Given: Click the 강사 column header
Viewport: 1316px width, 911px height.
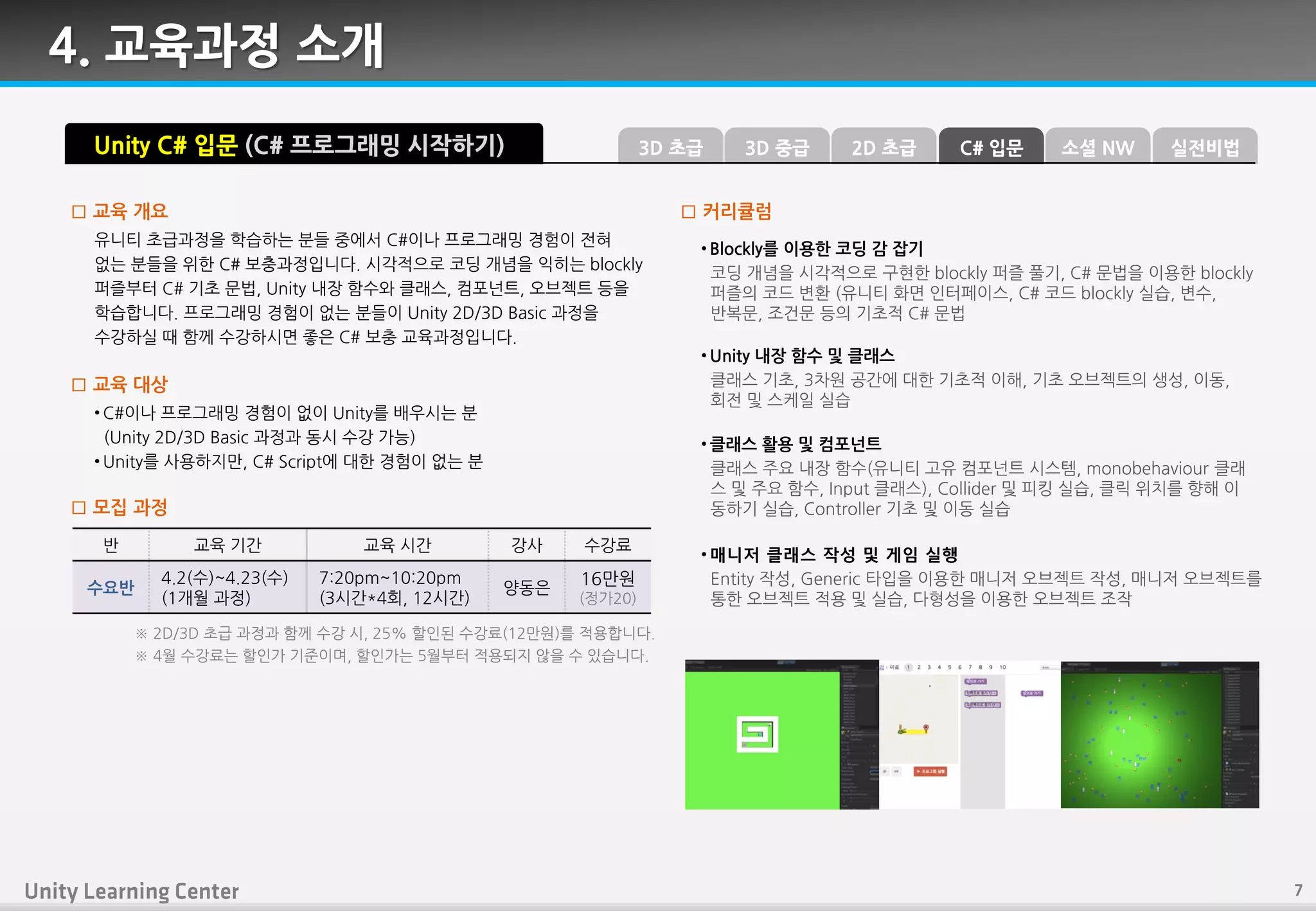Looking at the screenshot, I should [527, 545].
